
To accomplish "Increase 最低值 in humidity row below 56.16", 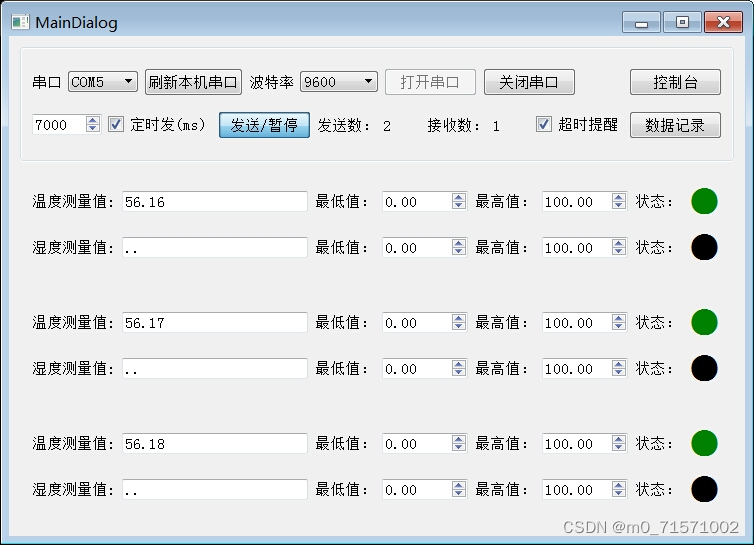I will tap(459, 243).
